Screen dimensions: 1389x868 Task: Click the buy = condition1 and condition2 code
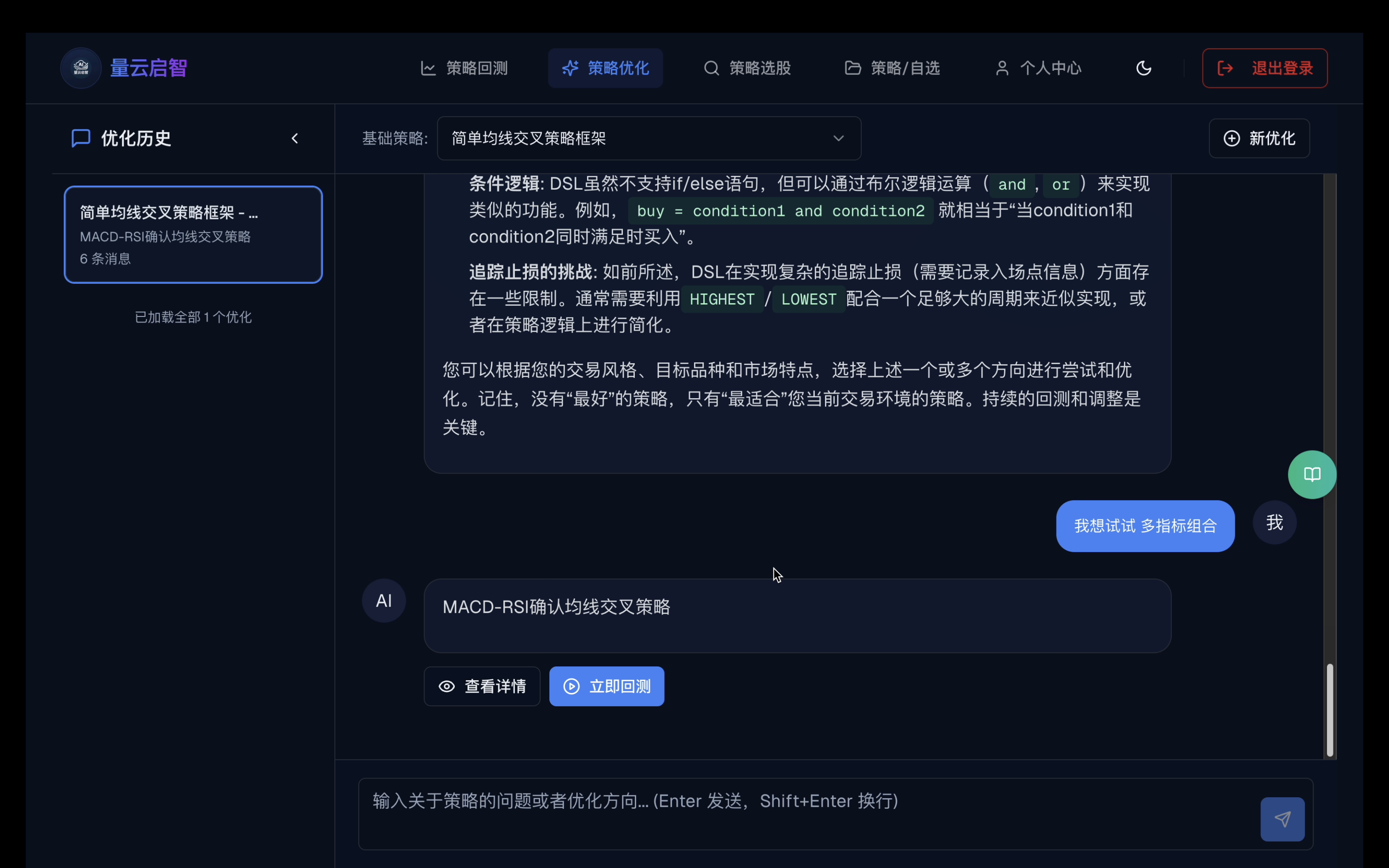(x=780, y=211)
